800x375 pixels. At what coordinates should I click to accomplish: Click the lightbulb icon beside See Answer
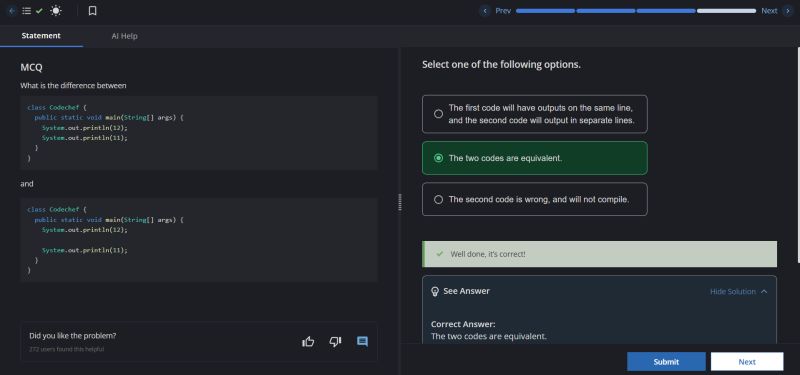435,291
